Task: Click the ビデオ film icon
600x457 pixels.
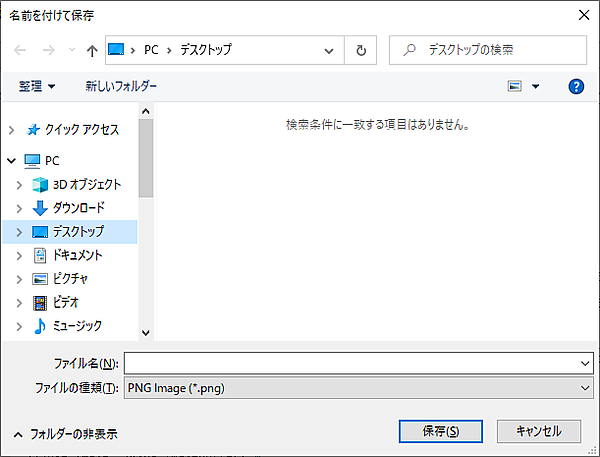Action: [x=40, y=303]
